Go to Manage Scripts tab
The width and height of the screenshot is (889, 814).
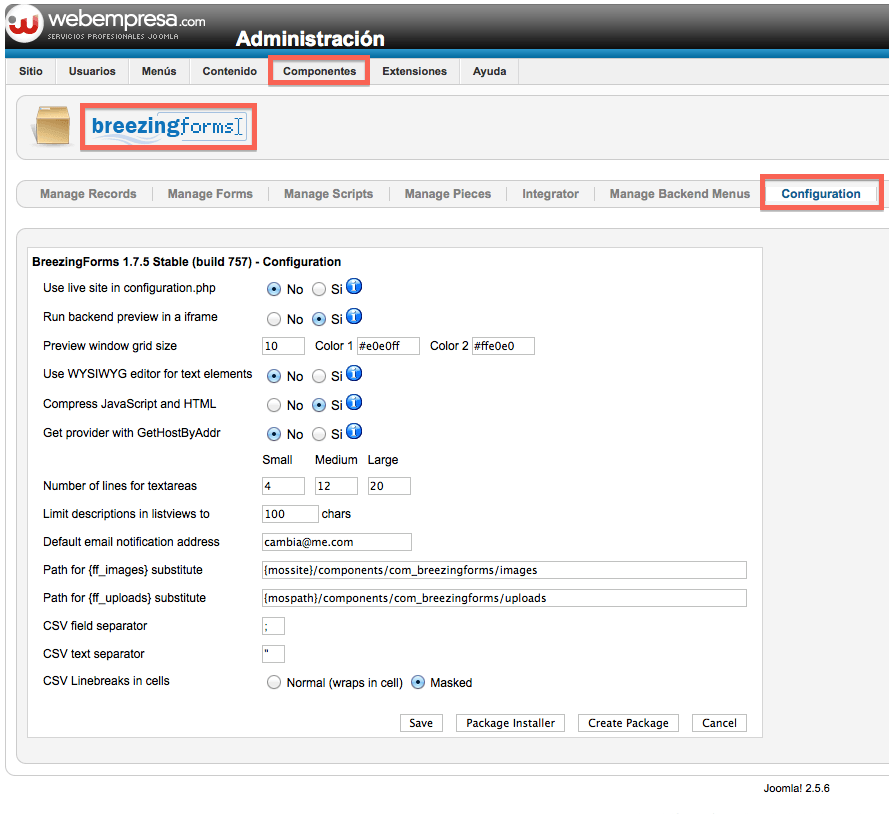coord(328,194)
